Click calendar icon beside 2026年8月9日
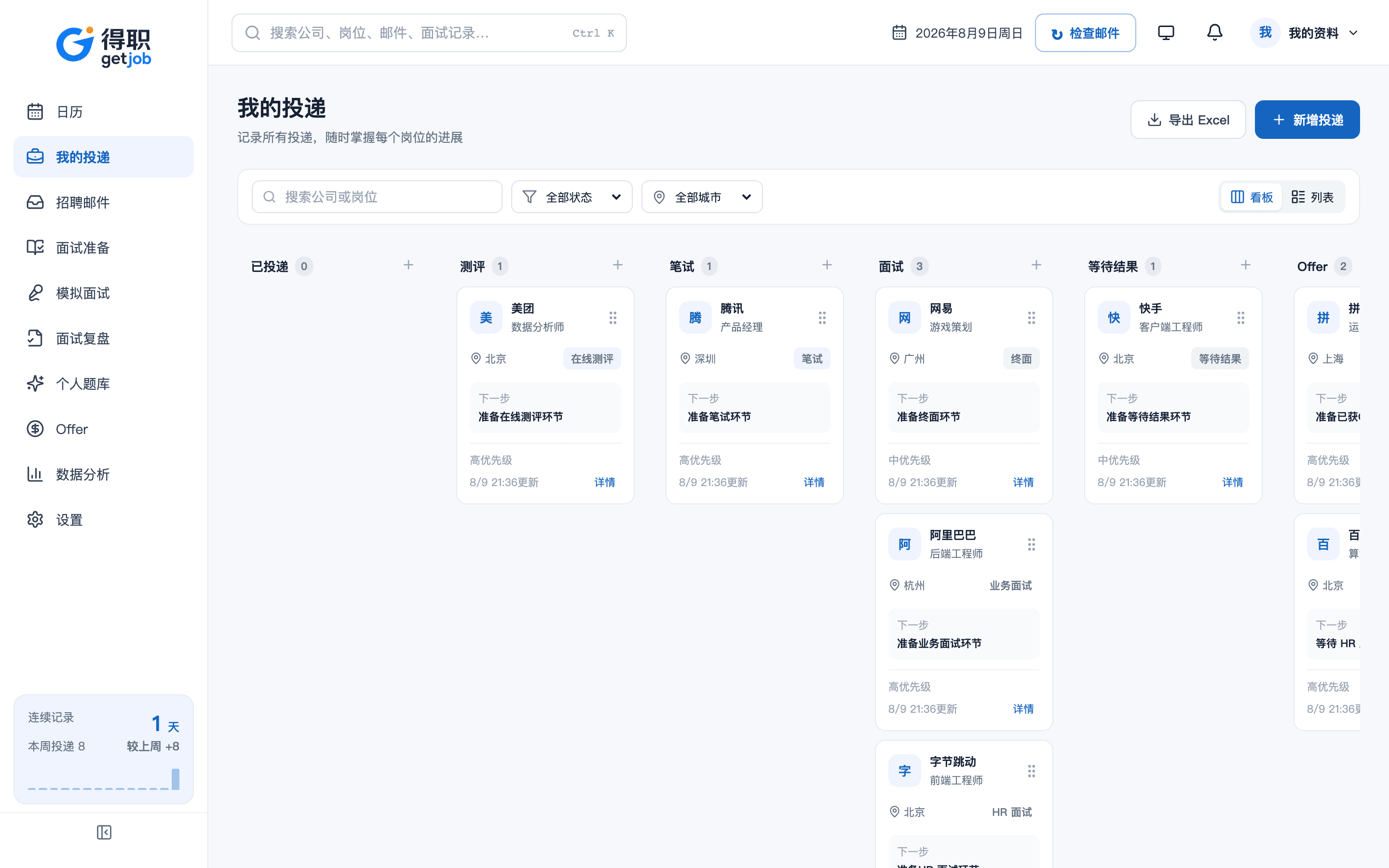The image size is (1389, 868). coord(899,33)
